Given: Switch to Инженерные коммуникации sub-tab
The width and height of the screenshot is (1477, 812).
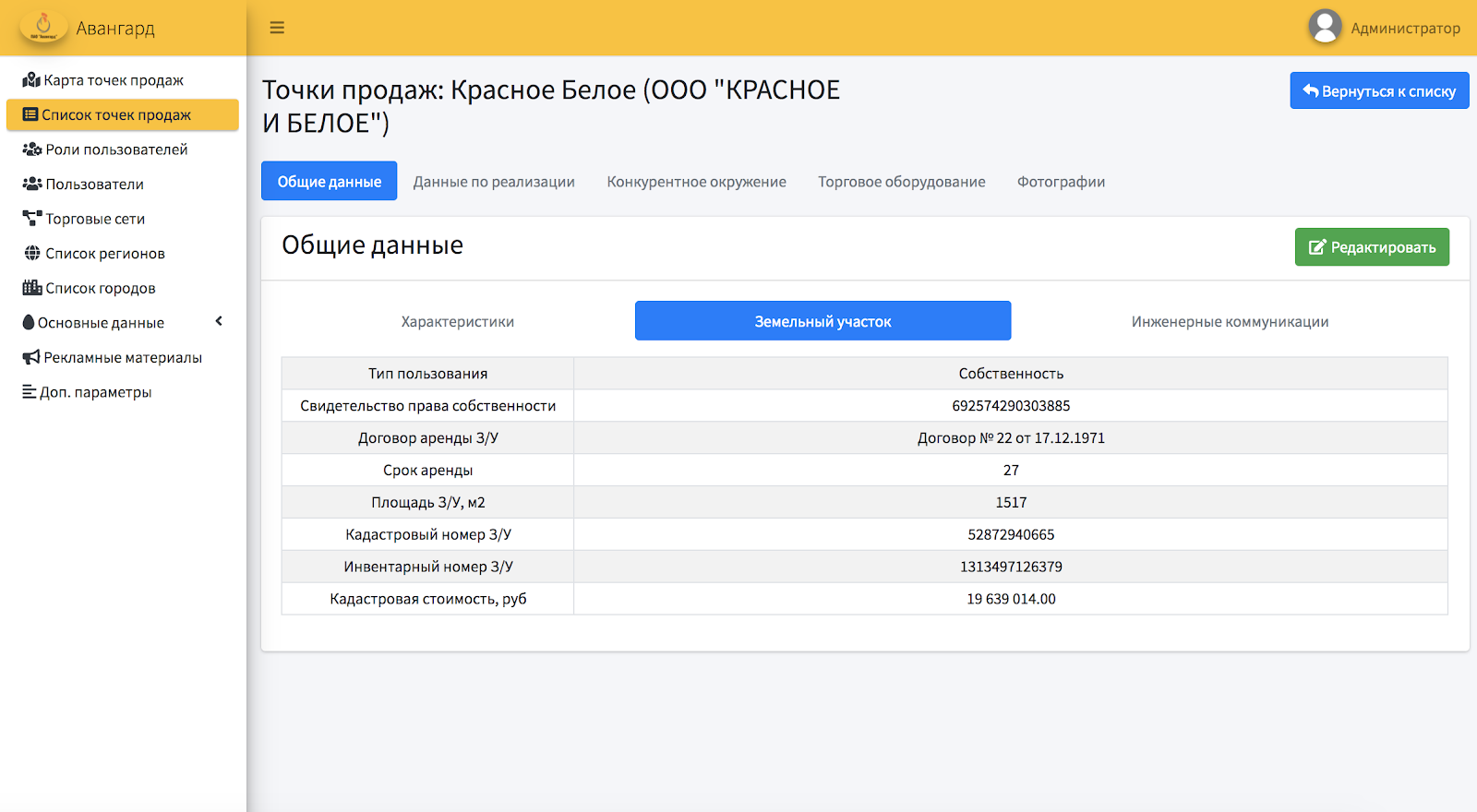Looking at the screenshot, I should 1231,321.
